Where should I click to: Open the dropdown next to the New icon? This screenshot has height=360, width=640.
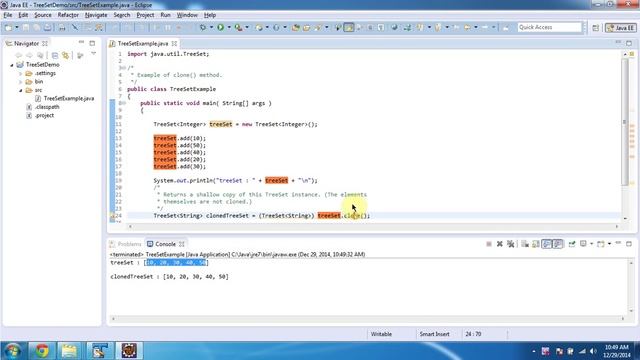pyautogui.click(x=17, y=28)
